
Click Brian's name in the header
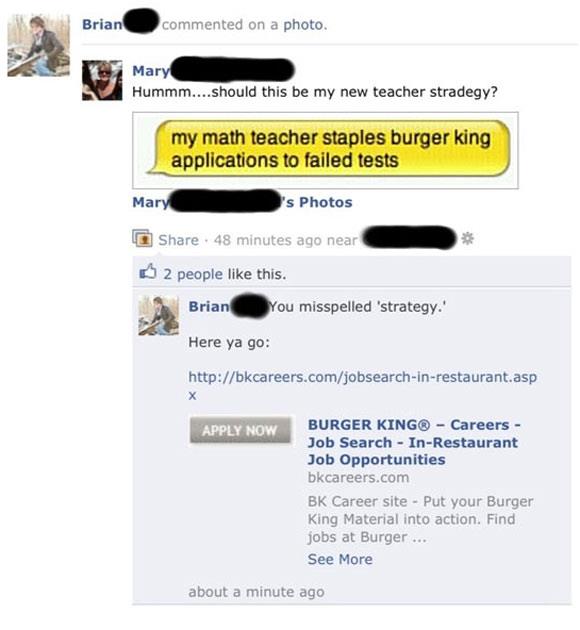click(102, 25)
